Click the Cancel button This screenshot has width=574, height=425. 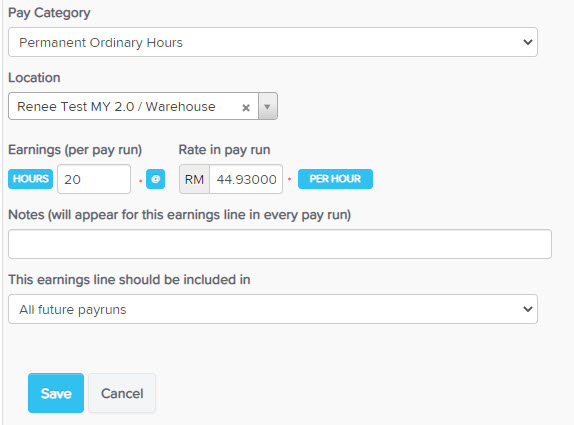click(x=122, y=393)
